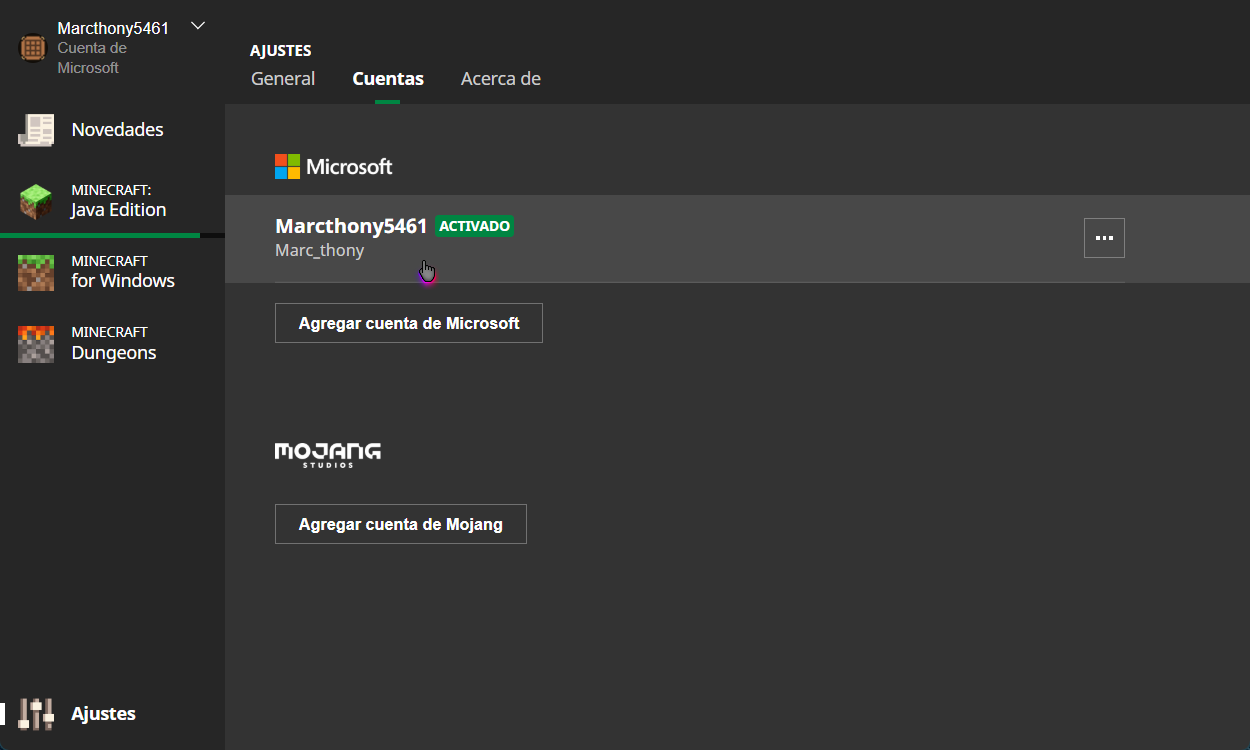This screenshot has height=750, width=1250.
Task: Switch to the General tab
Action: click(283, 79)
